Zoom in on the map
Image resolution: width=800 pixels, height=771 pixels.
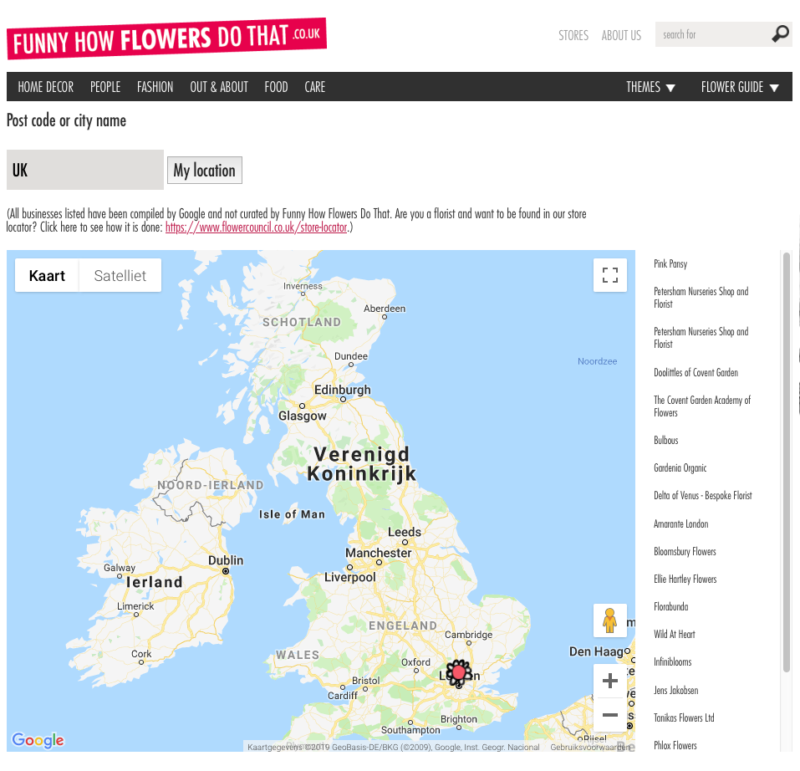click(609, 681)
